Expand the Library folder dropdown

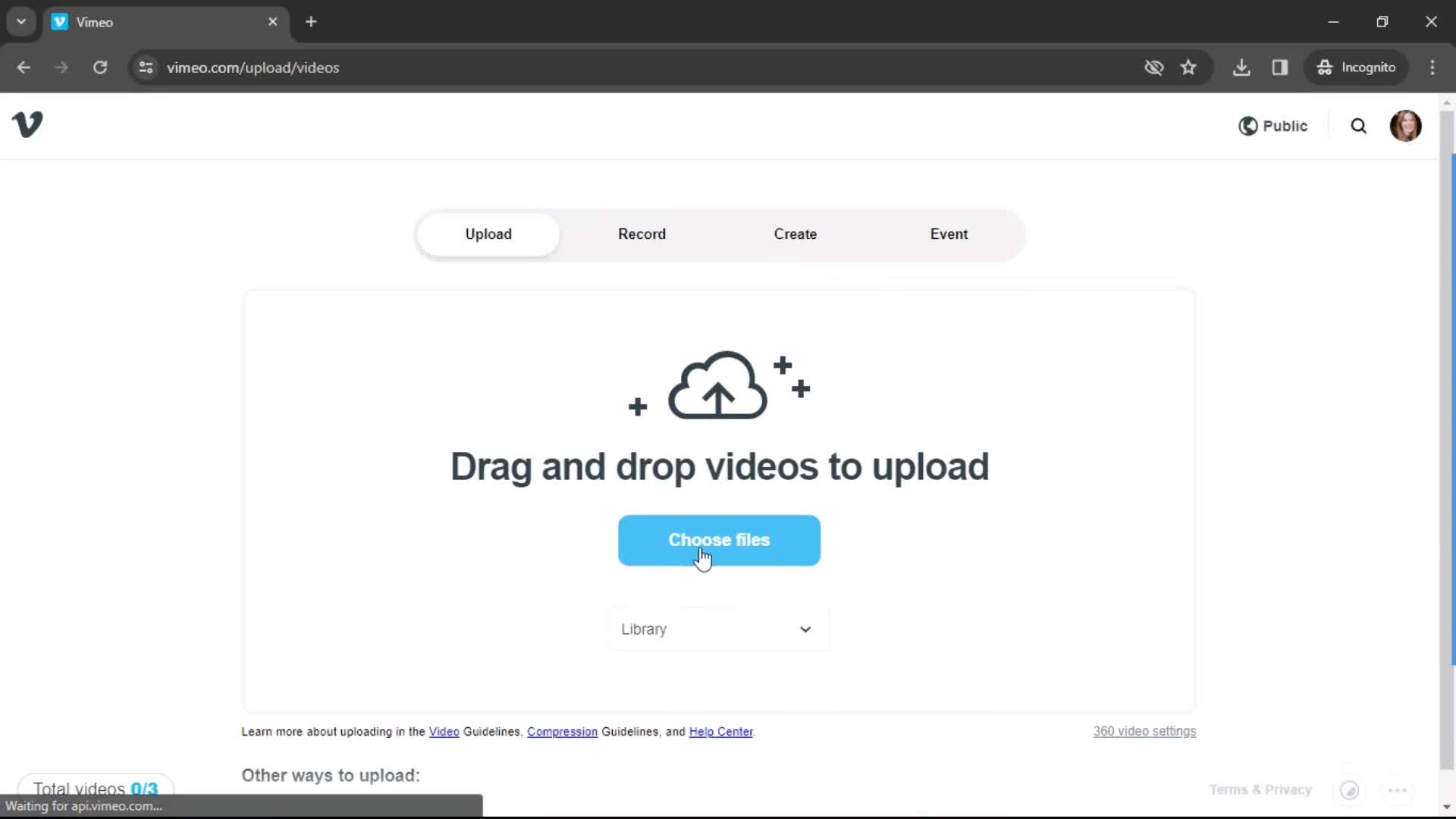[x=718, y=629]
